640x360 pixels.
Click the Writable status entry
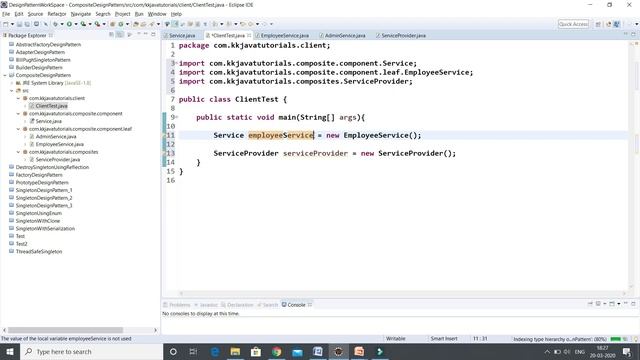point(396,339)
